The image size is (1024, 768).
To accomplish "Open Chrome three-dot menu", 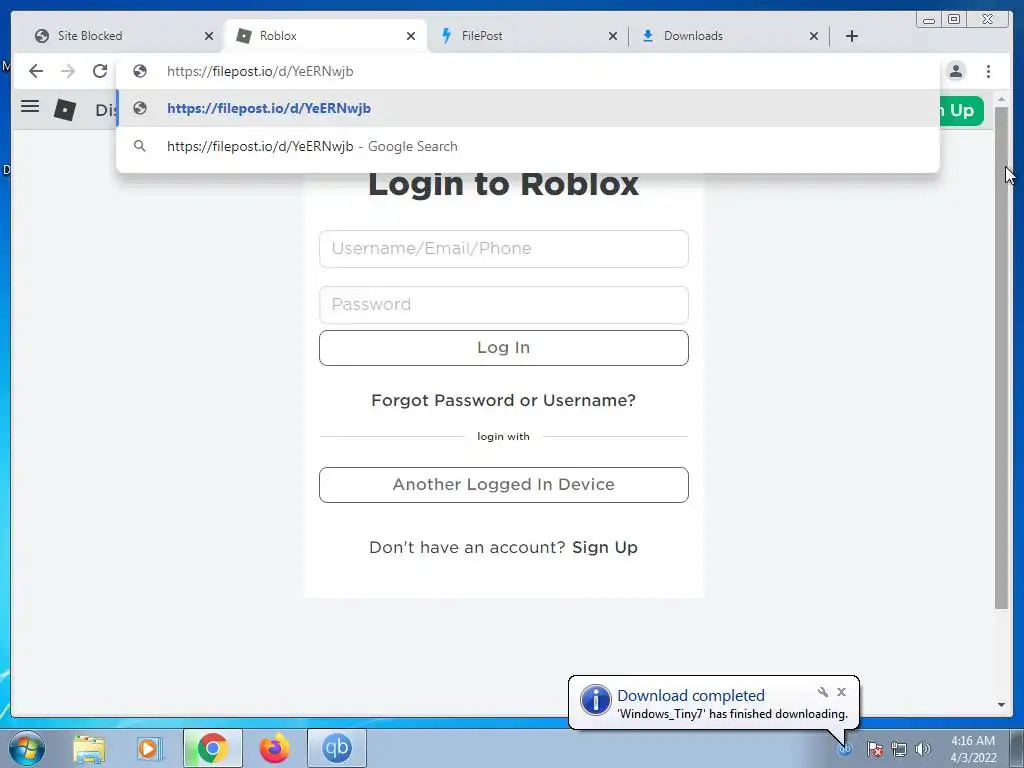I will pyautogui.click(x=988, y=71).
